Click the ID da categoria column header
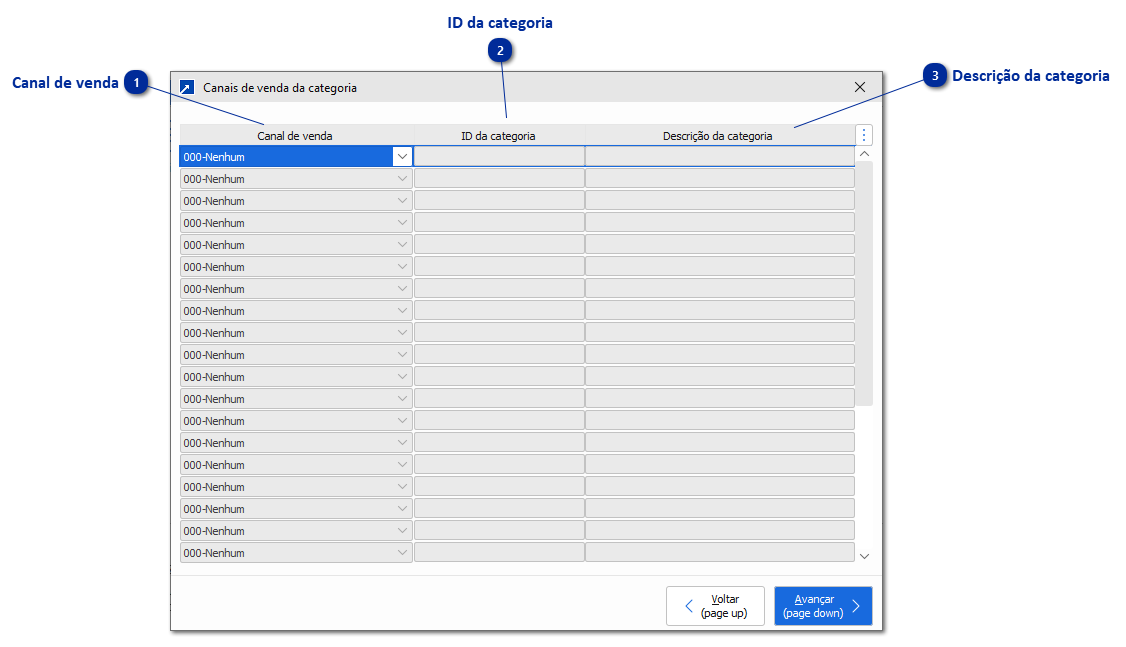Screen dimensions: 1126x647 tap(498, 135)
